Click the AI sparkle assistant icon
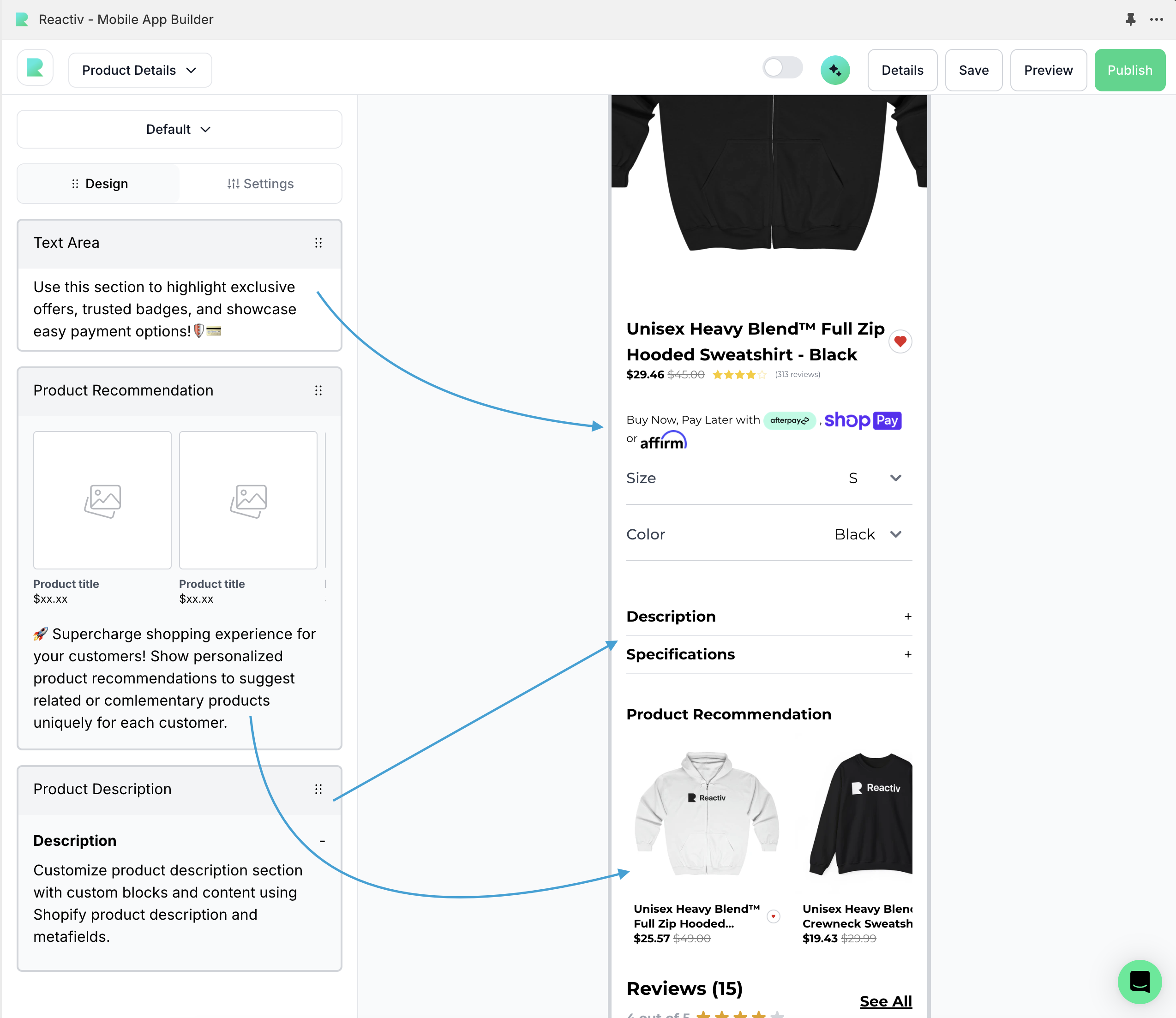 (x=834, y=70)
